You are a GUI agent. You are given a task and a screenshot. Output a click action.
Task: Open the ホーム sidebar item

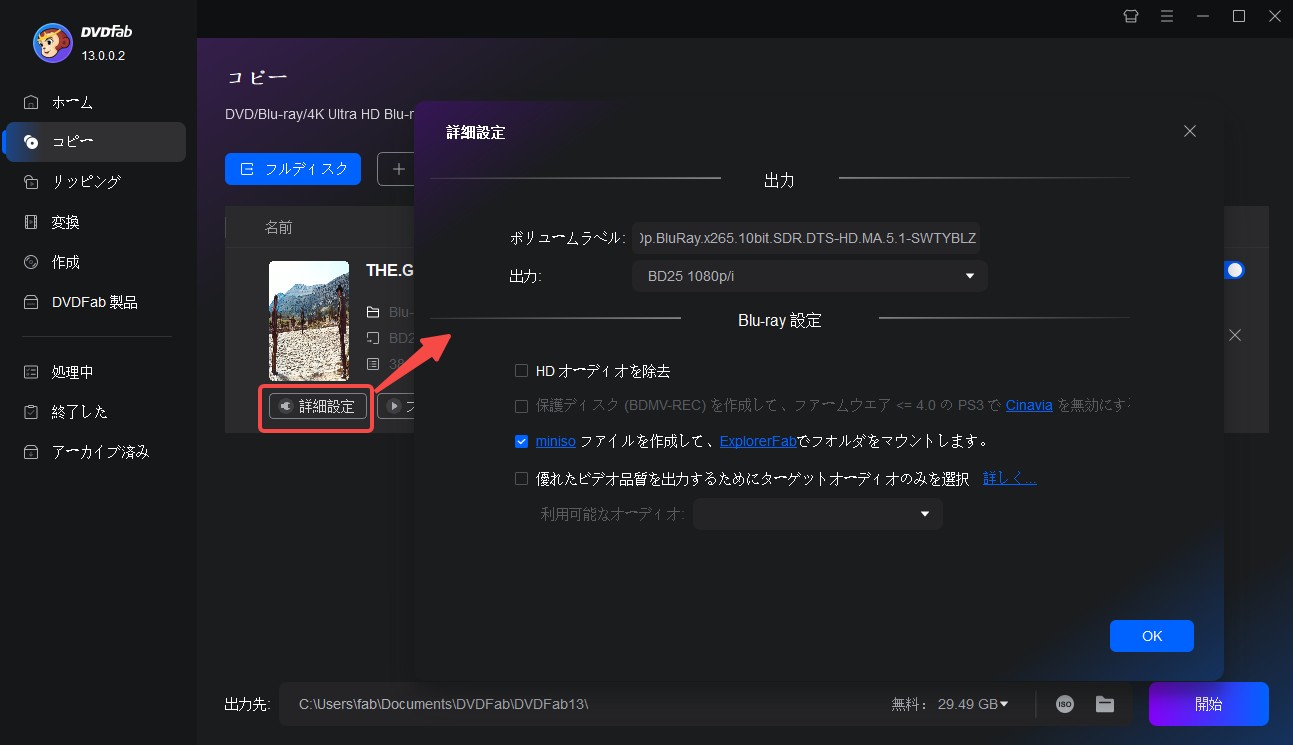point(95,102)
